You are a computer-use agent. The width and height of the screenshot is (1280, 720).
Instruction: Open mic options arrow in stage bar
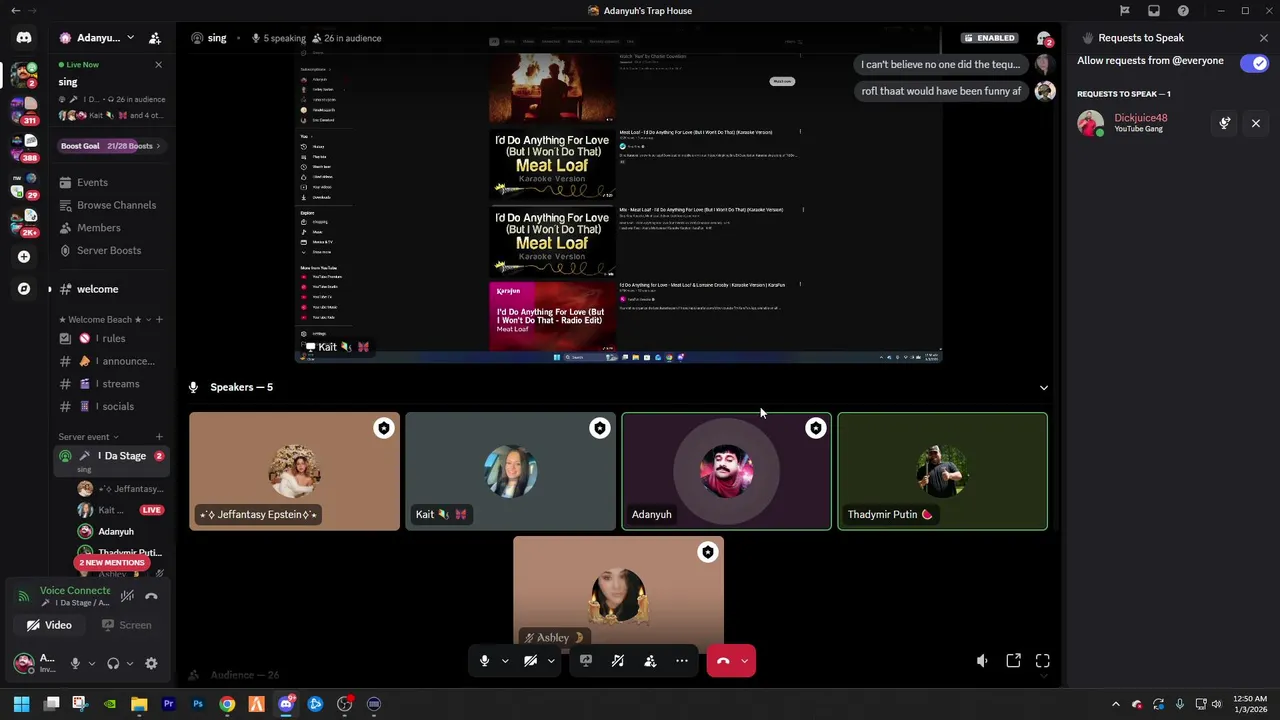pos(505,661)
